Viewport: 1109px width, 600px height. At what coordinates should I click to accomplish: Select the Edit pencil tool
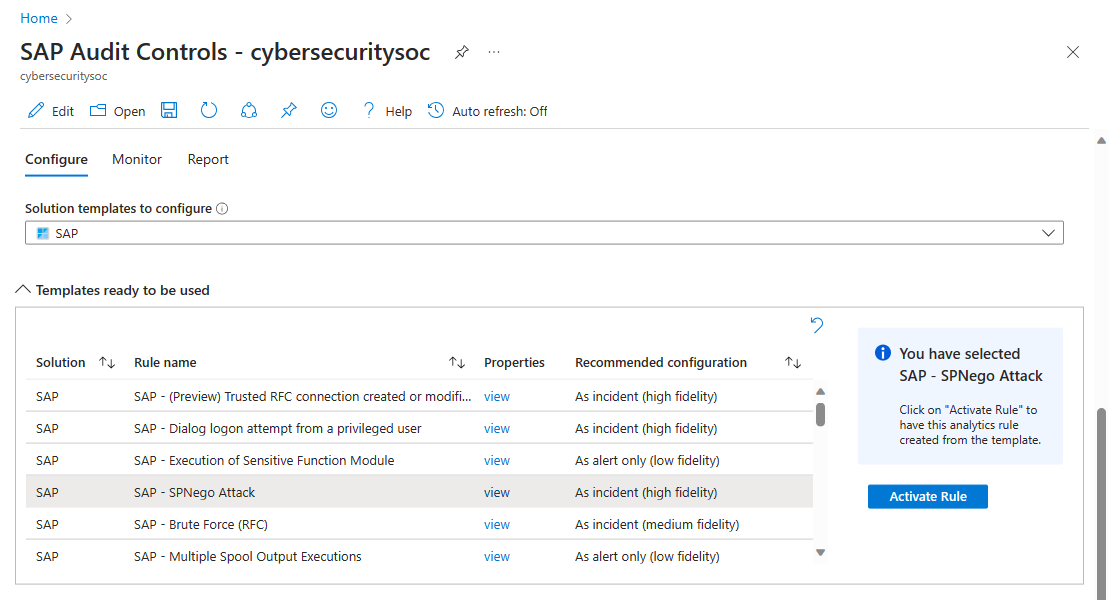[35, 110]
